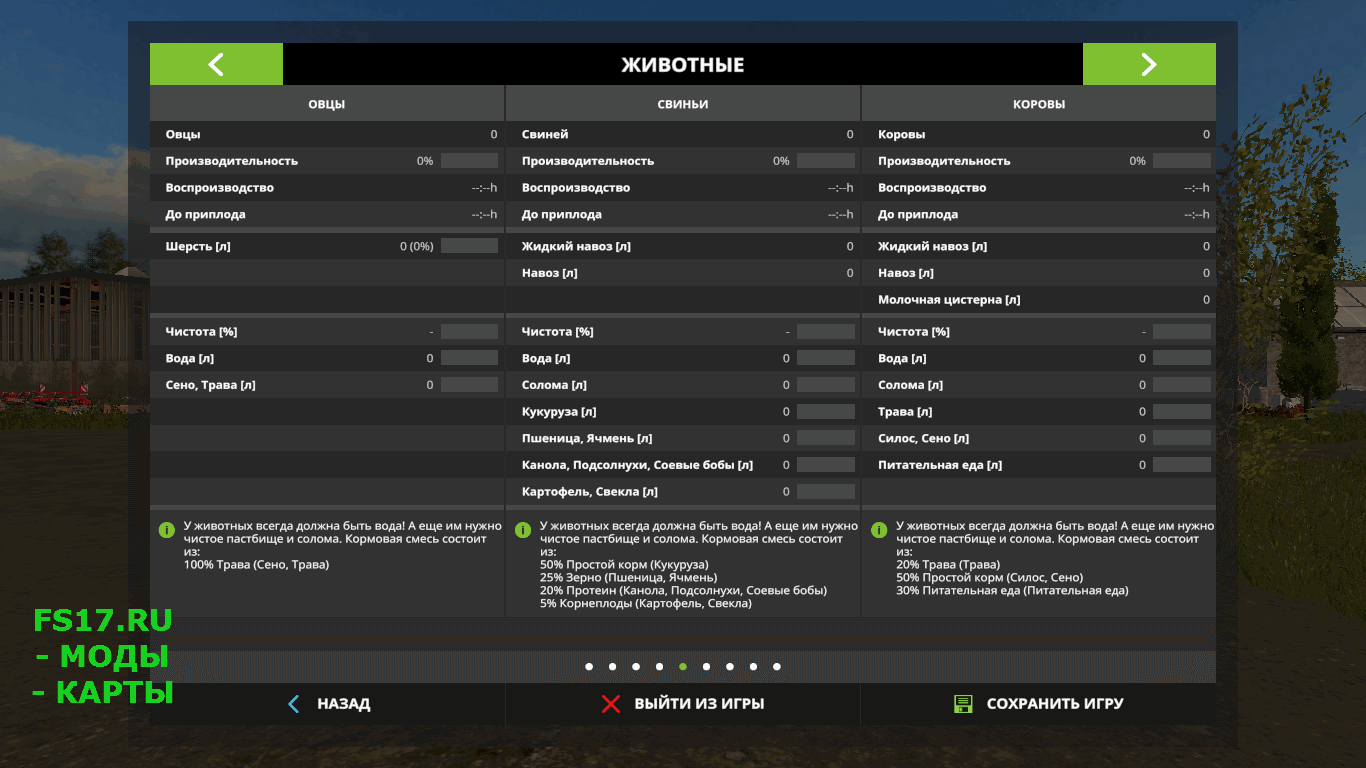Click the Питательная еда [л] progress bar
The height and width of the screenshot is (768, 1366).
1182,465
